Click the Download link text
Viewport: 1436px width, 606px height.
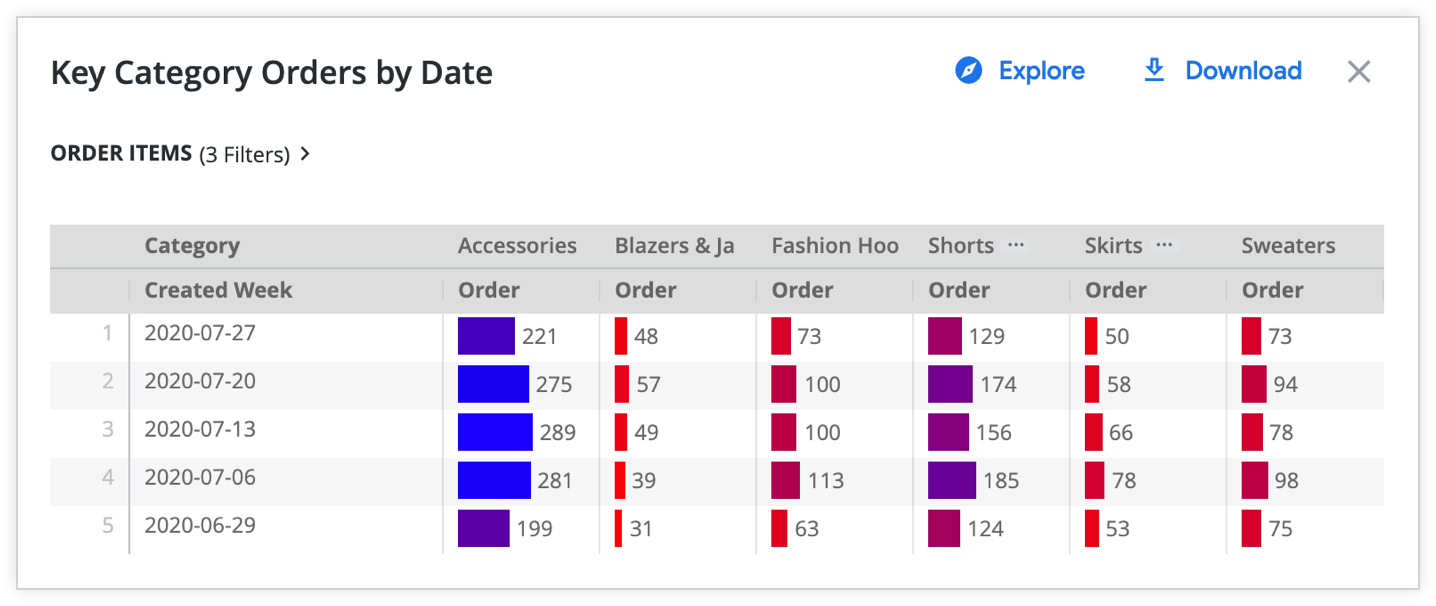[x=1243, y=71]
